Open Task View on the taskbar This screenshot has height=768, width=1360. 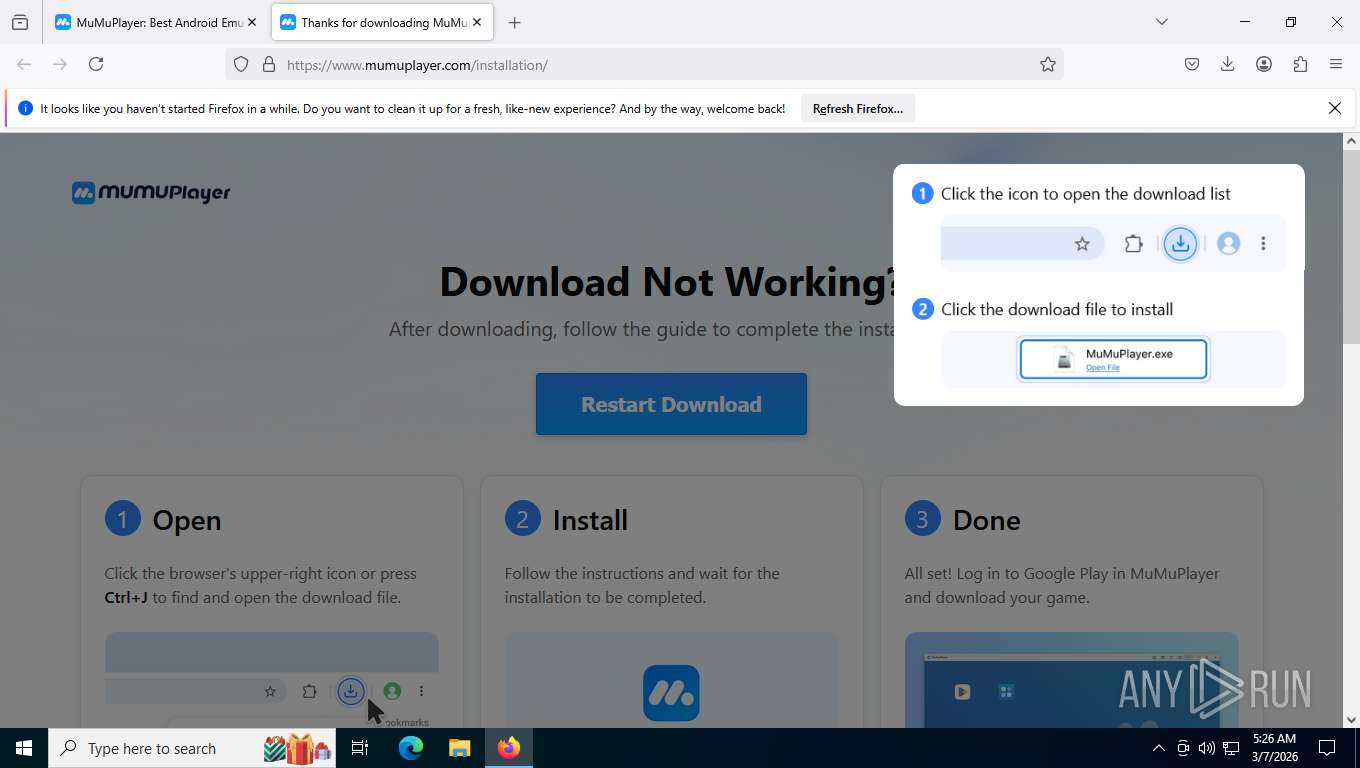360,748
